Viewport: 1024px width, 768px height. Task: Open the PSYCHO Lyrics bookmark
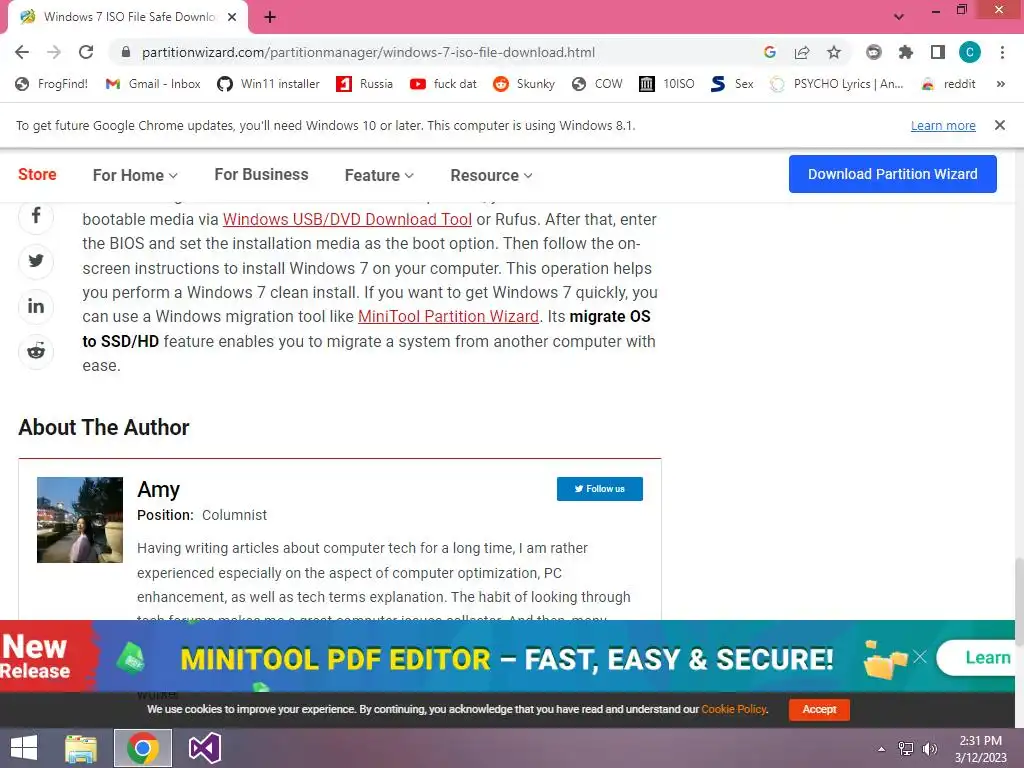[837, 84]
